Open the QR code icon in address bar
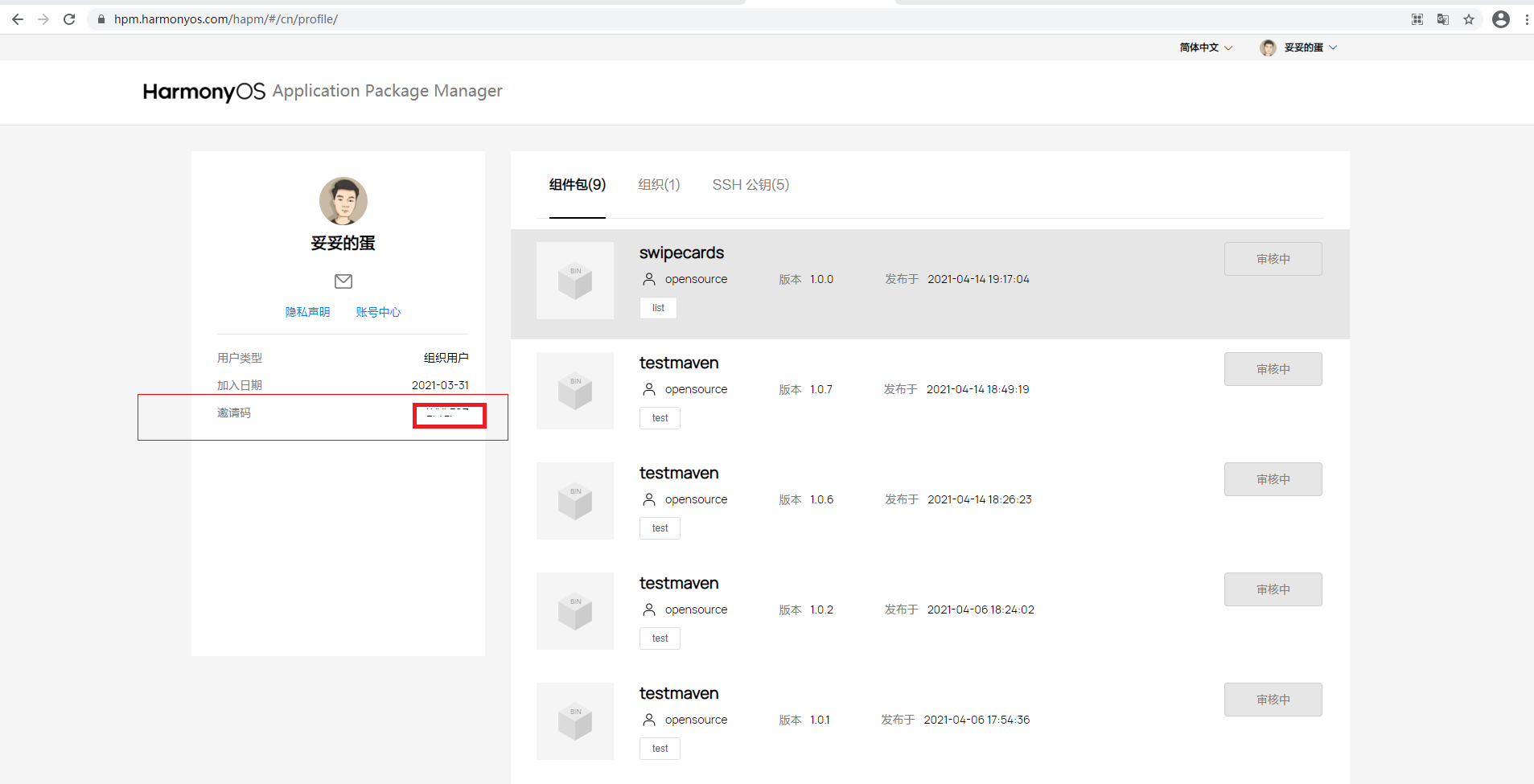The height and width of the screenshot is (784, 1534). point(1417,19)
